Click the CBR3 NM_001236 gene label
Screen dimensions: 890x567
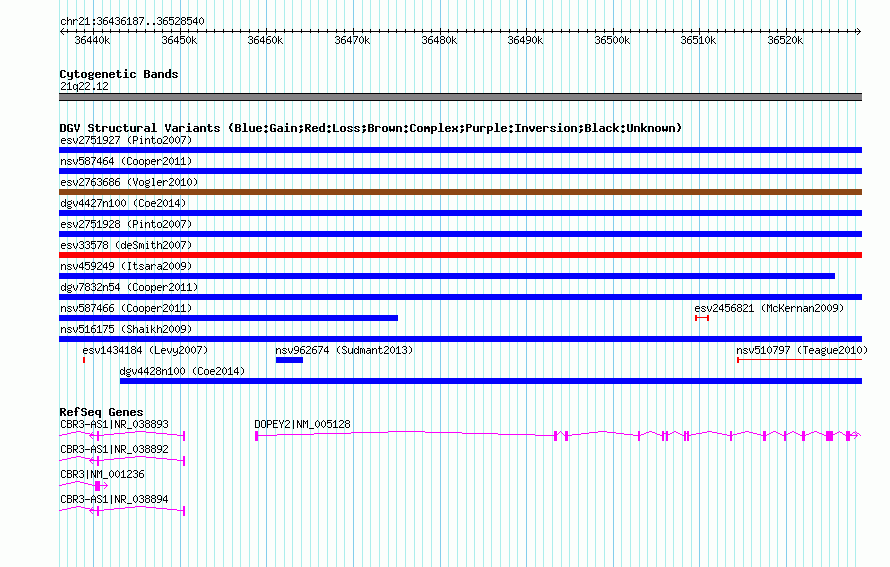(x=102, y=474)
